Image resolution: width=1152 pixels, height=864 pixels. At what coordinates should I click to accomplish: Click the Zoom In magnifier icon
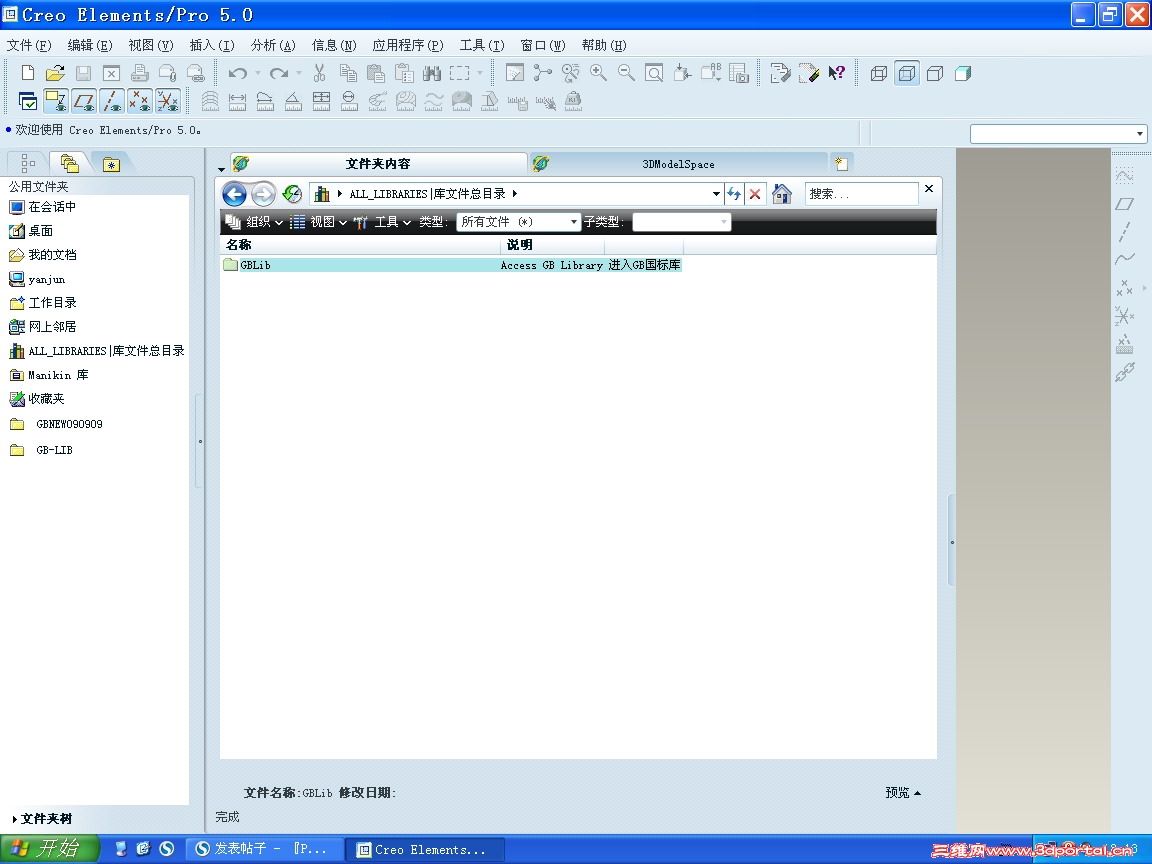tap(598, 73)
